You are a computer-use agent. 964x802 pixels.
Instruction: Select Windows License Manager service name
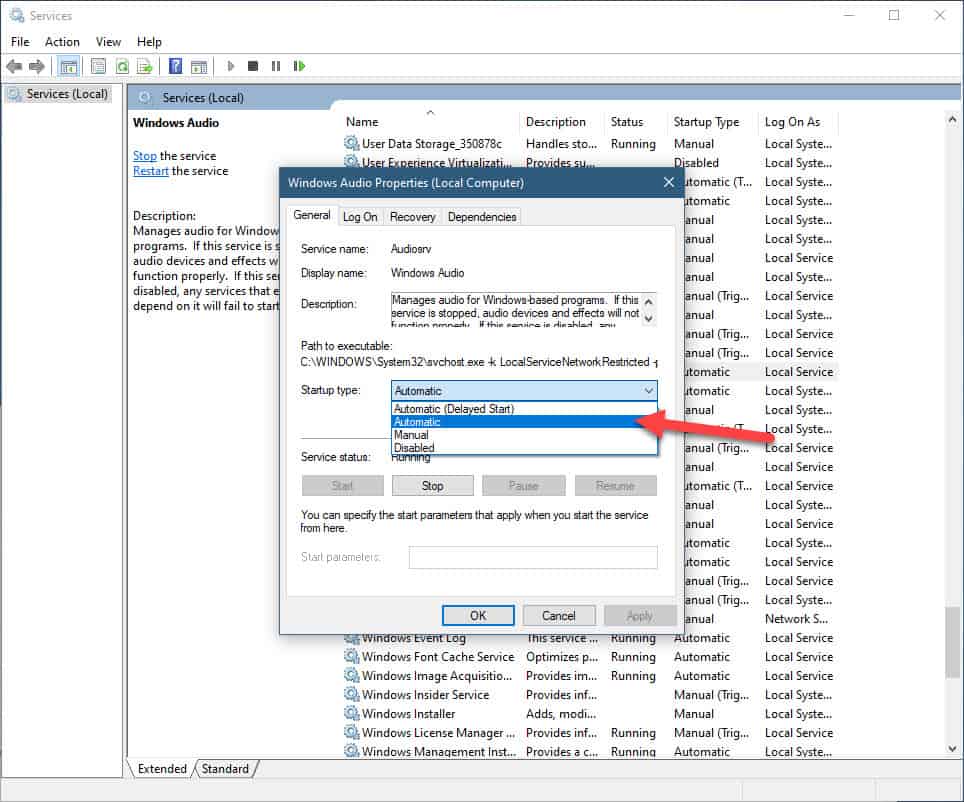tap(438, 733)
